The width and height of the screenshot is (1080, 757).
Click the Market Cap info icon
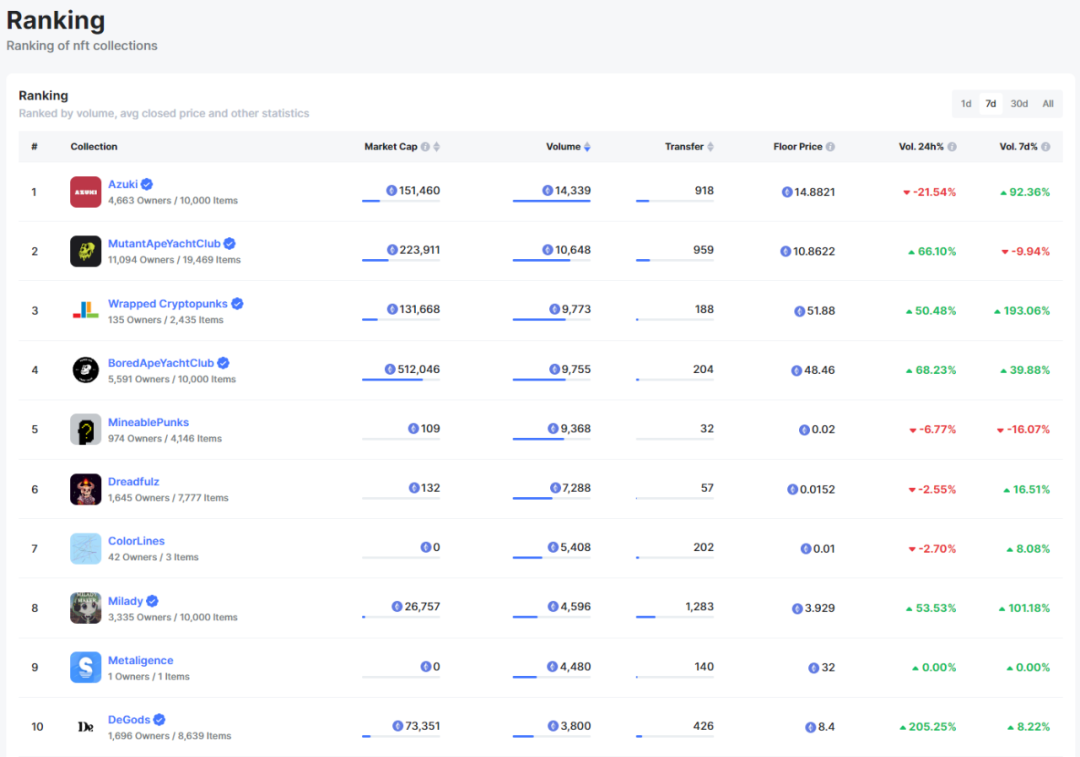[425, 147]
